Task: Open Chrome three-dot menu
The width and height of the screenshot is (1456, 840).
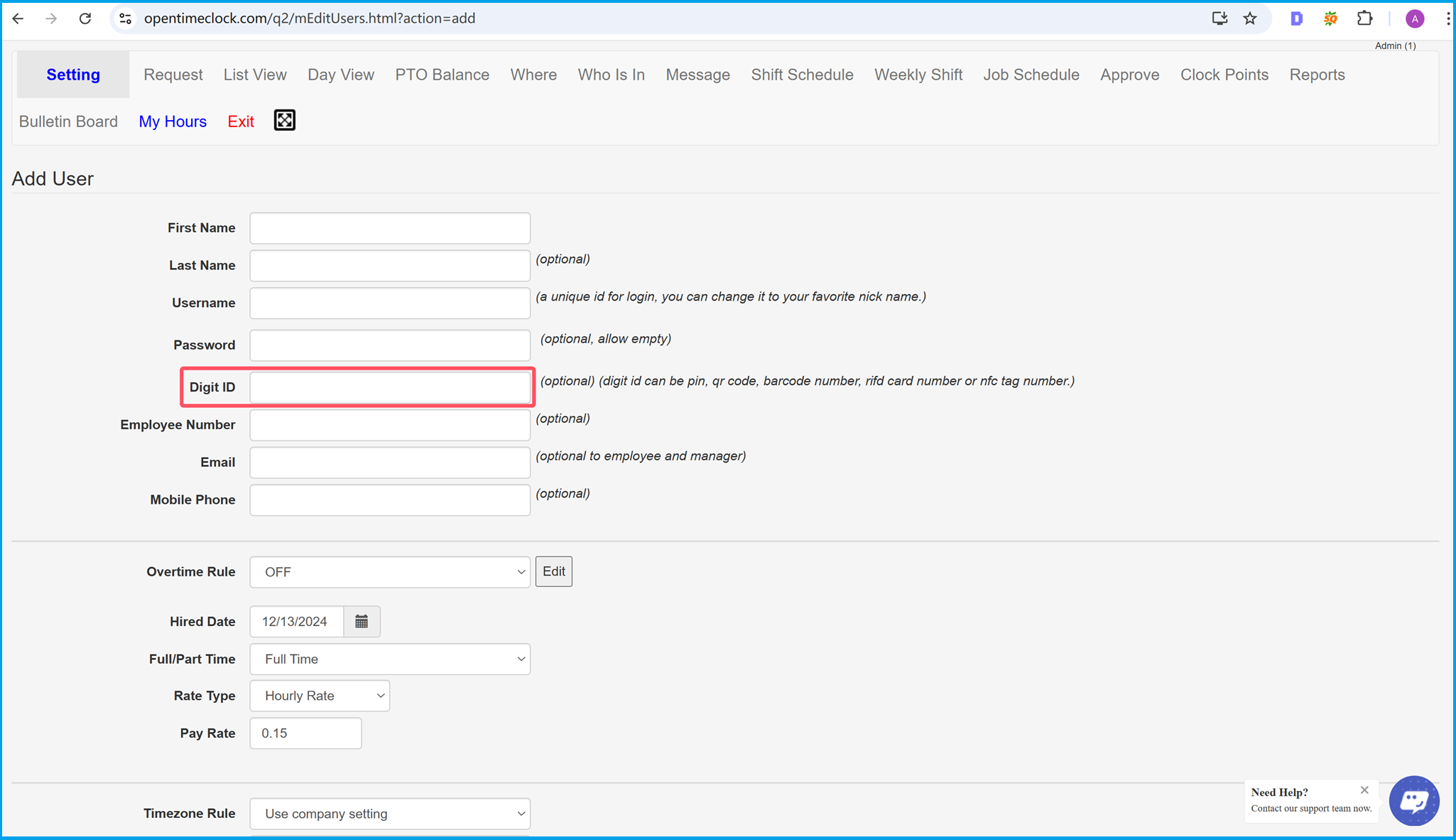Action: pos(1447,18)
